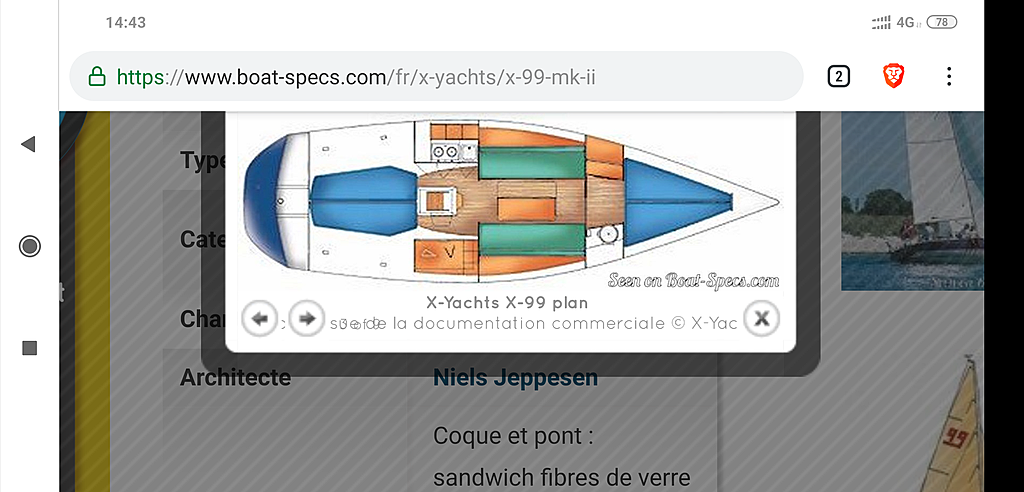Click the boat-specs.com address bar URL
Screen dimensions: 1024x492
pyautogui.click(x=356, y=76)
